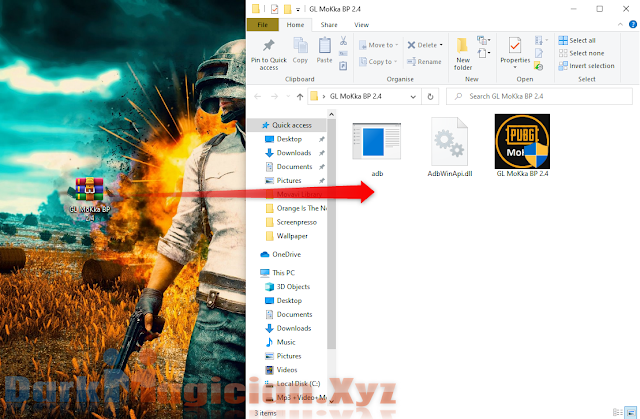Click the Search GL MoKka BP 2.4 box
The image size is (640, 419).
click(539, 96)
